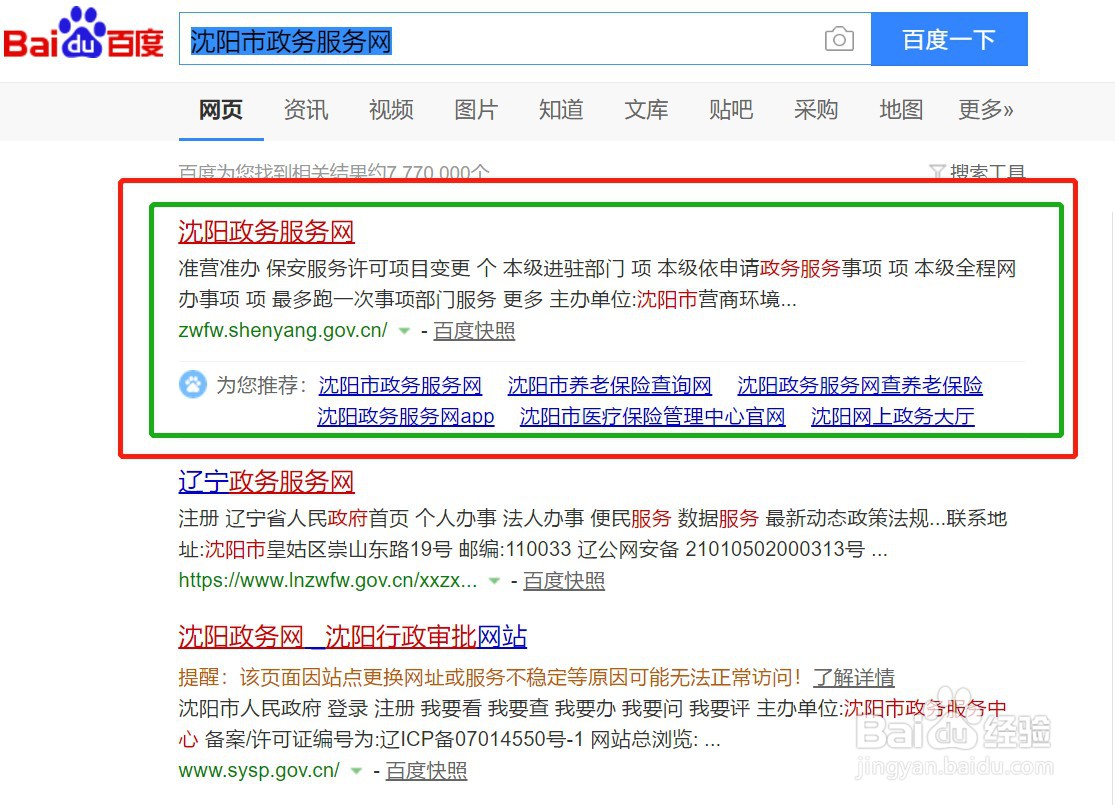The height and width of the screenshot is (805, 1115).
Task: Click the www.sysp.gov.cn/ URL text
Action: click(259, 771)
